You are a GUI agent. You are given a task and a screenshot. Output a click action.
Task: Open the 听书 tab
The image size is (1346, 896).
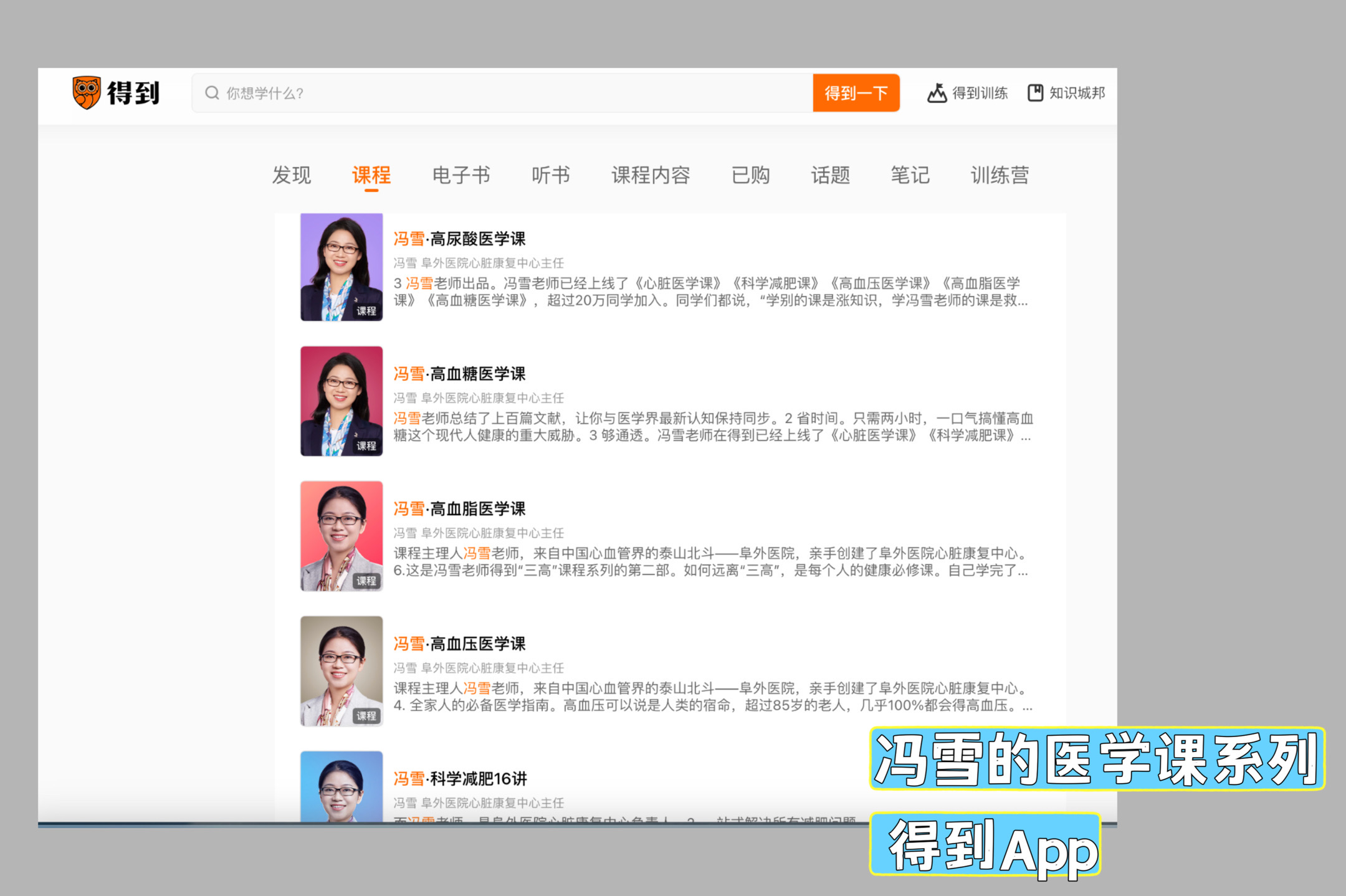[551, 175]
